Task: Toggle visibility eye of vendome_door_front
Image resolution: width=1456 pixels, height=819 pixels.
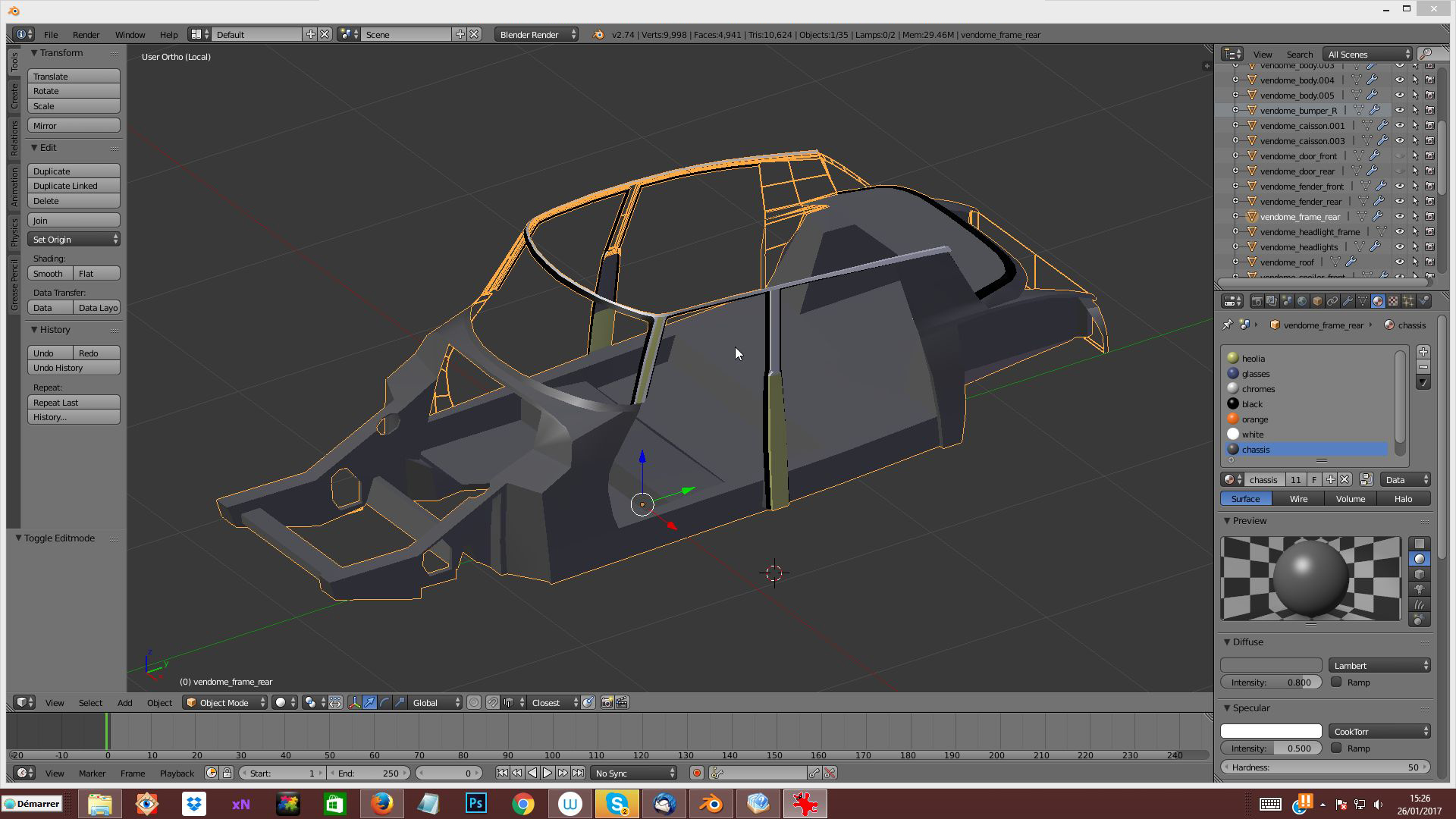Action: coord(1399,156)
